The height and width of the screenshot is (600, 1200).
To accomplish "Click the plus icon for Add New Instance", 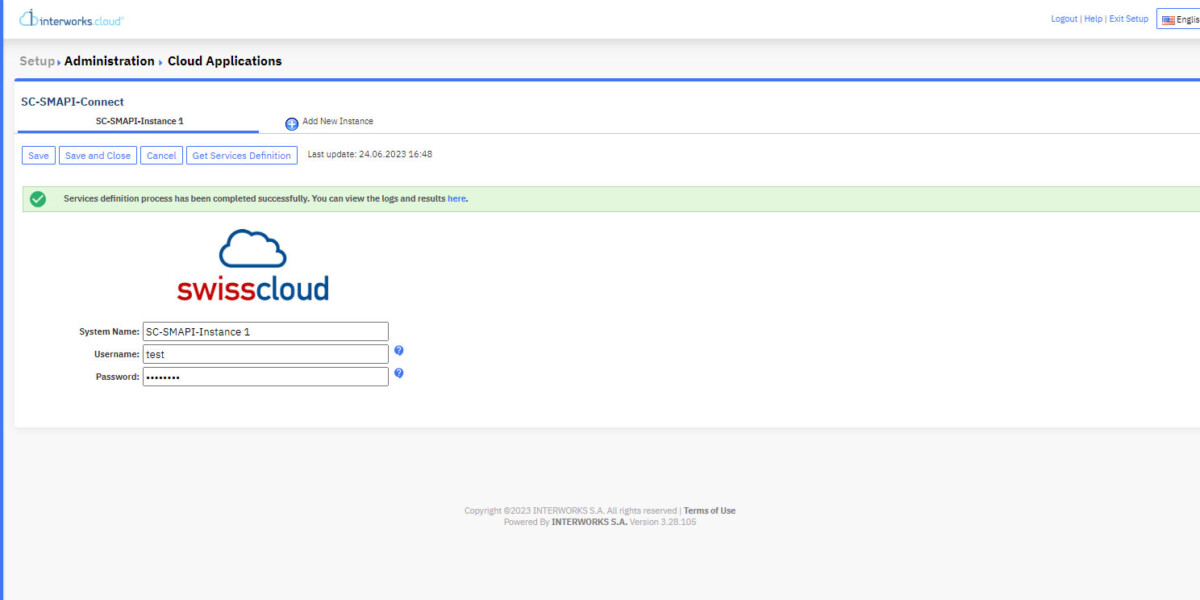I will tap(292, 124).
